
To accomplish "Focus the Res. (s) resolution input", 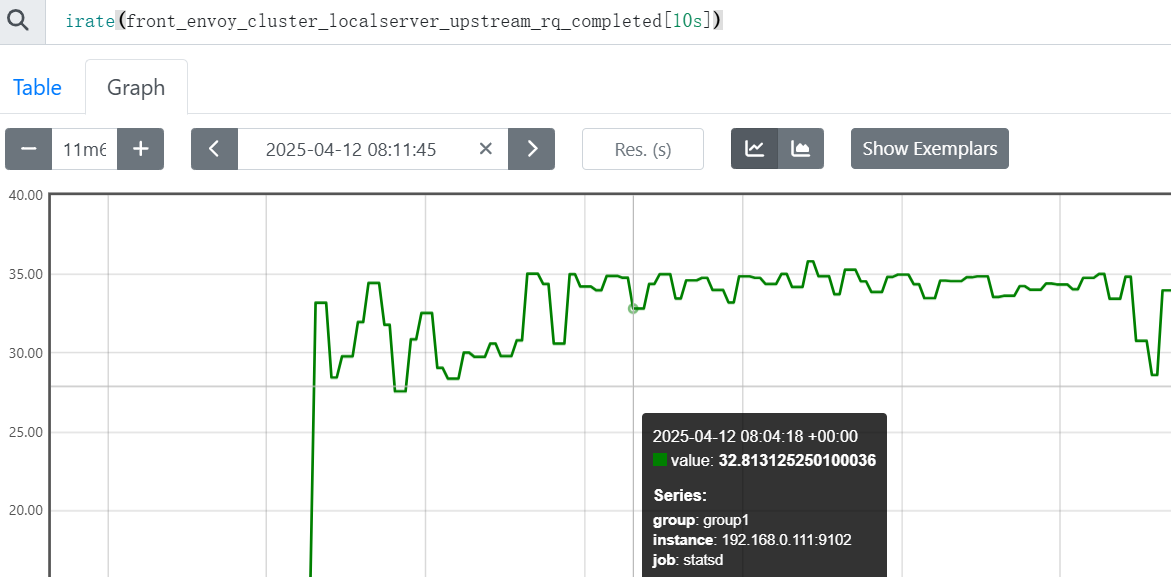I will pyautogui.click(x=643, y=149).
